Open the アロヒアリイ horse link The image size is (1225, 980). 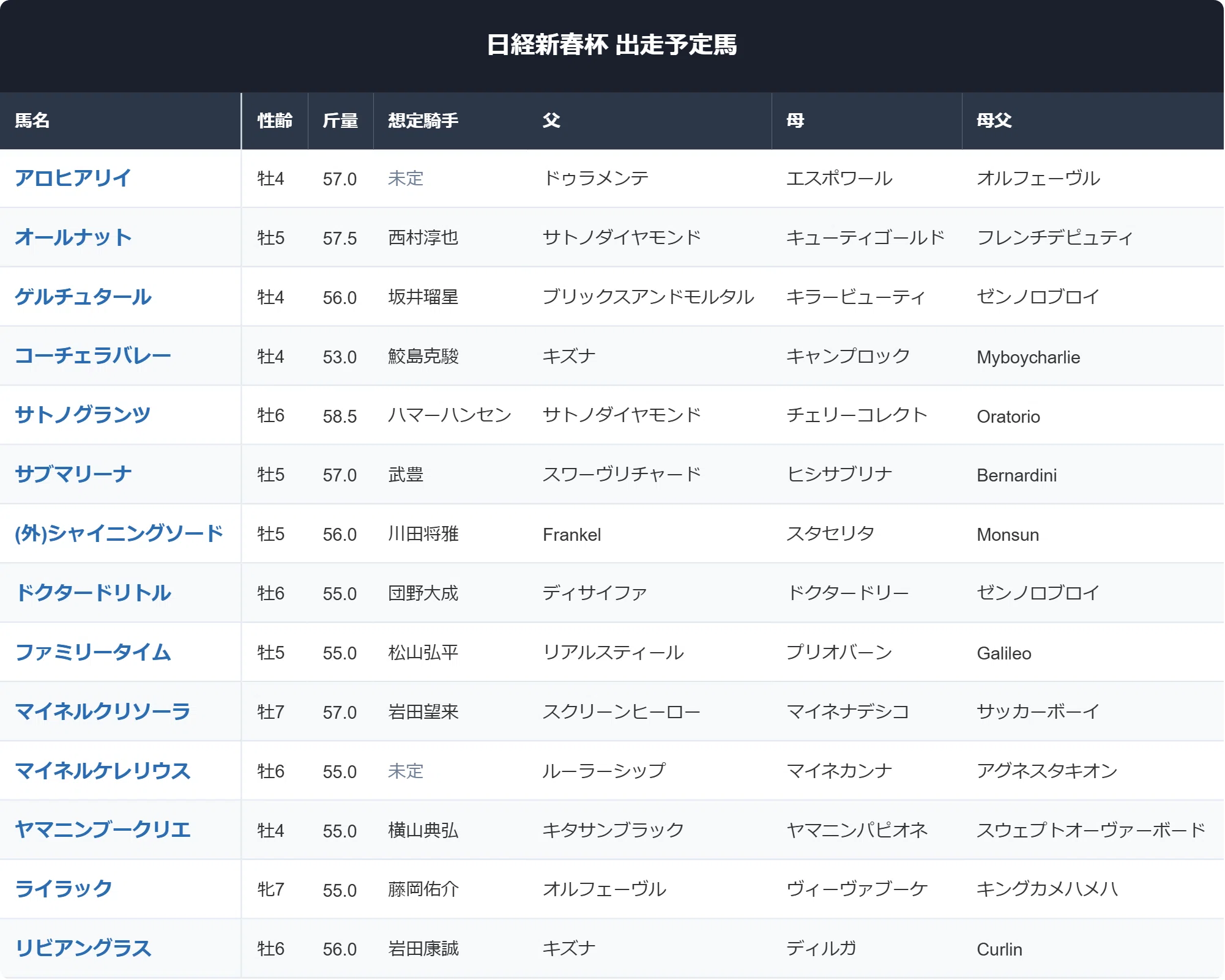(73, 178)
